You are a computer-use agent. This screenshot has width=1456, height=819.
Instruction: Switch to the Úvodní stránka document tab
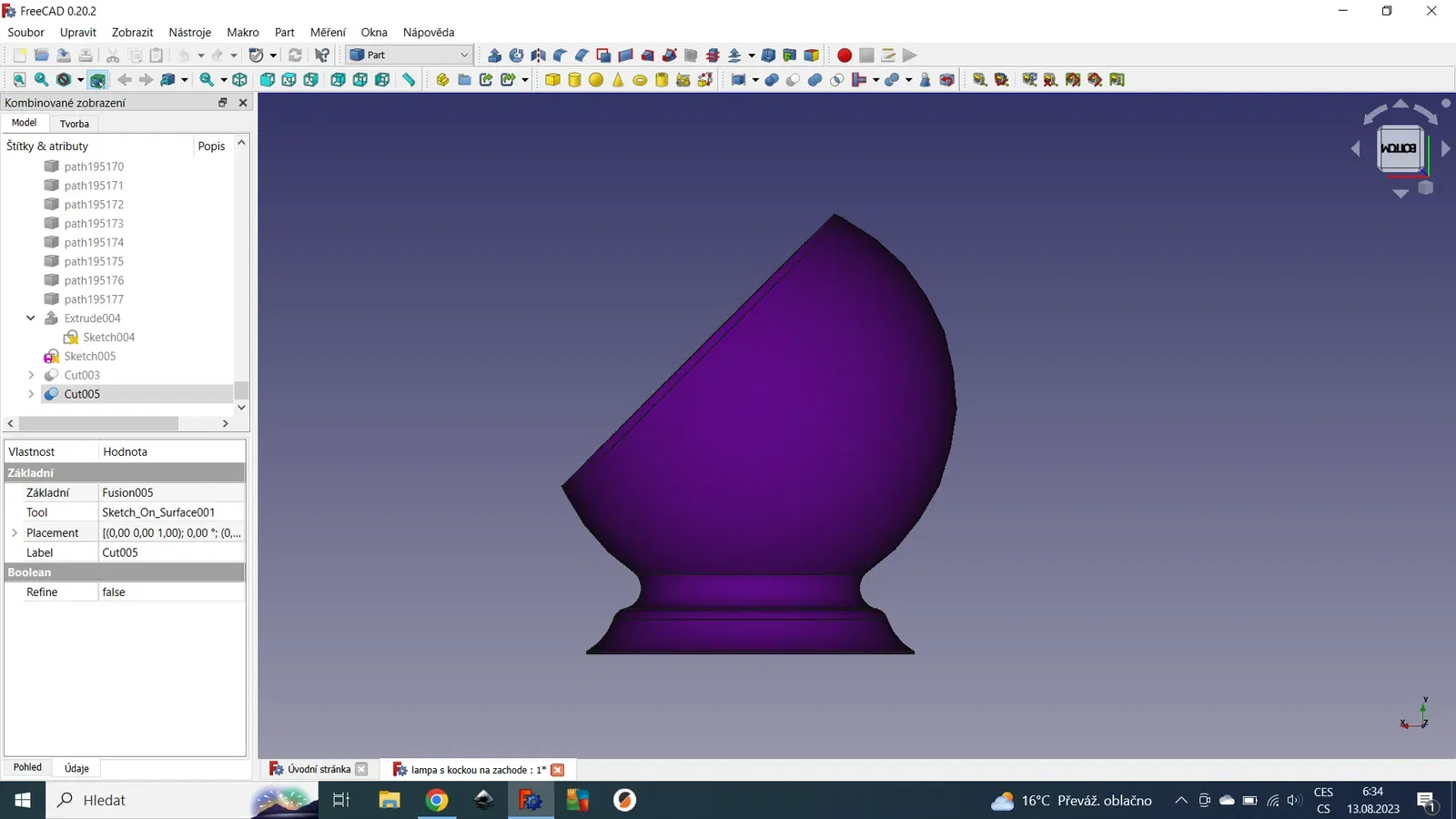(x=318, y=769)
